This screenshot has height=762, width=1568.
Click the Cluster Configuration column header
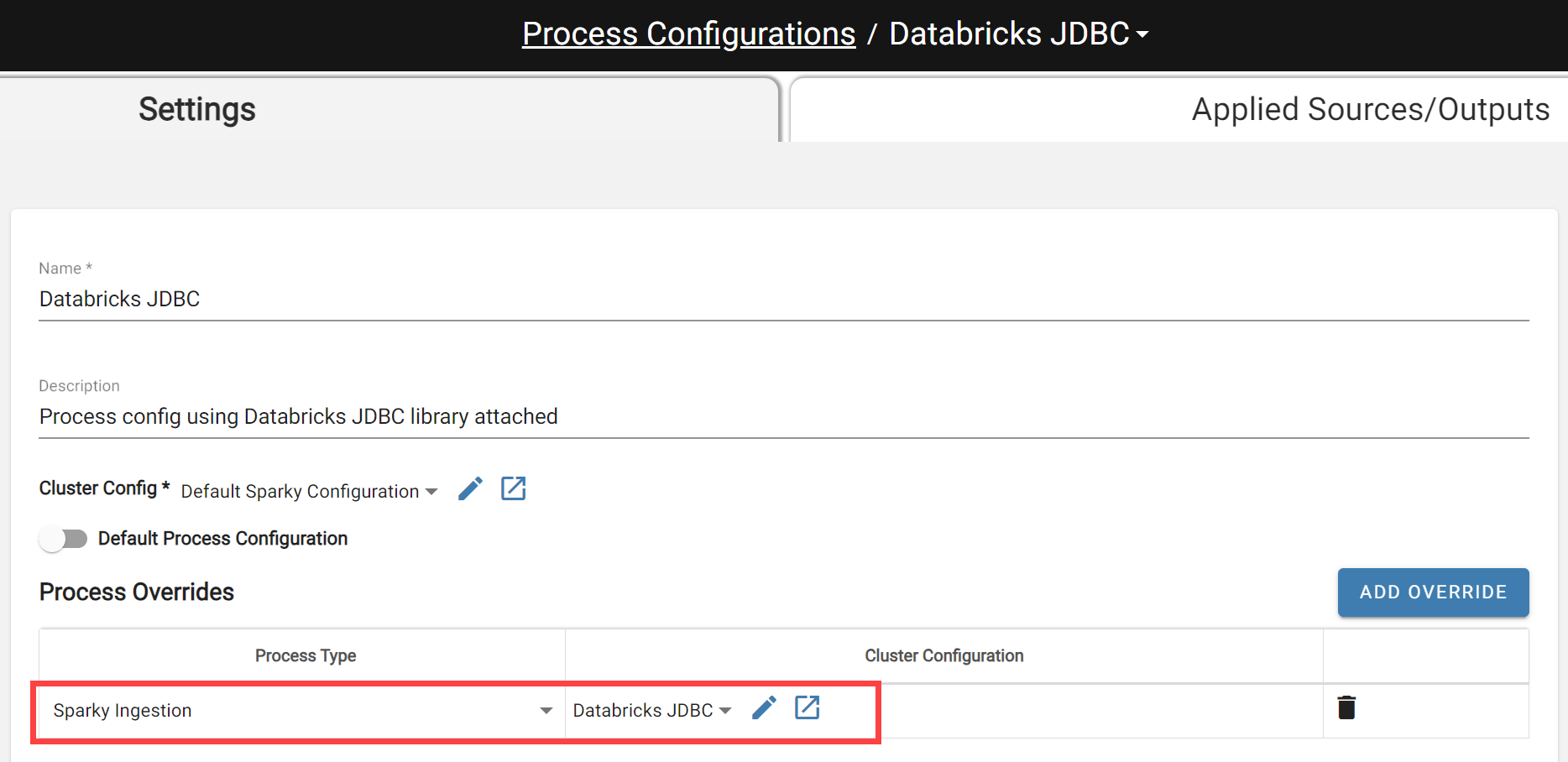coord(943,656)
